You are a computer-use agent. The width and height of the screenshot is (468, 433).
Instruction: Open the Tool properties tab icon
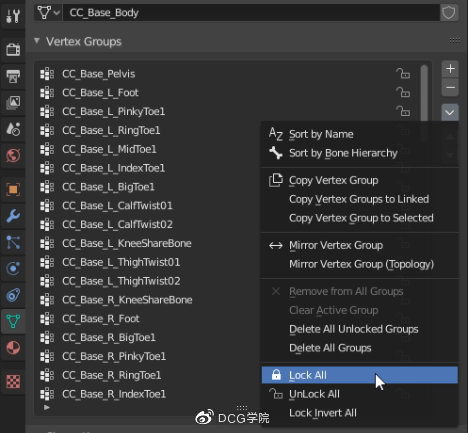[x=13, y=16]
